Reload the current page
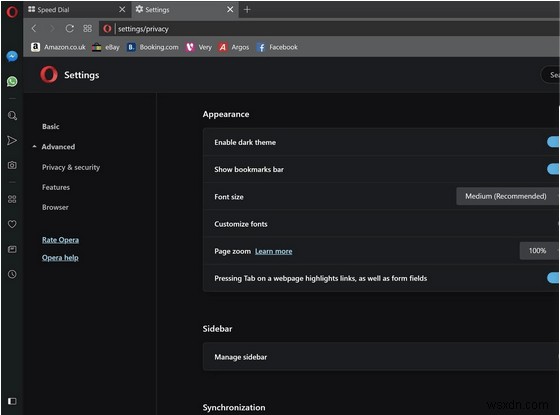Image resolution: width=560 pixels, height=415 pixels. point(69,29)
